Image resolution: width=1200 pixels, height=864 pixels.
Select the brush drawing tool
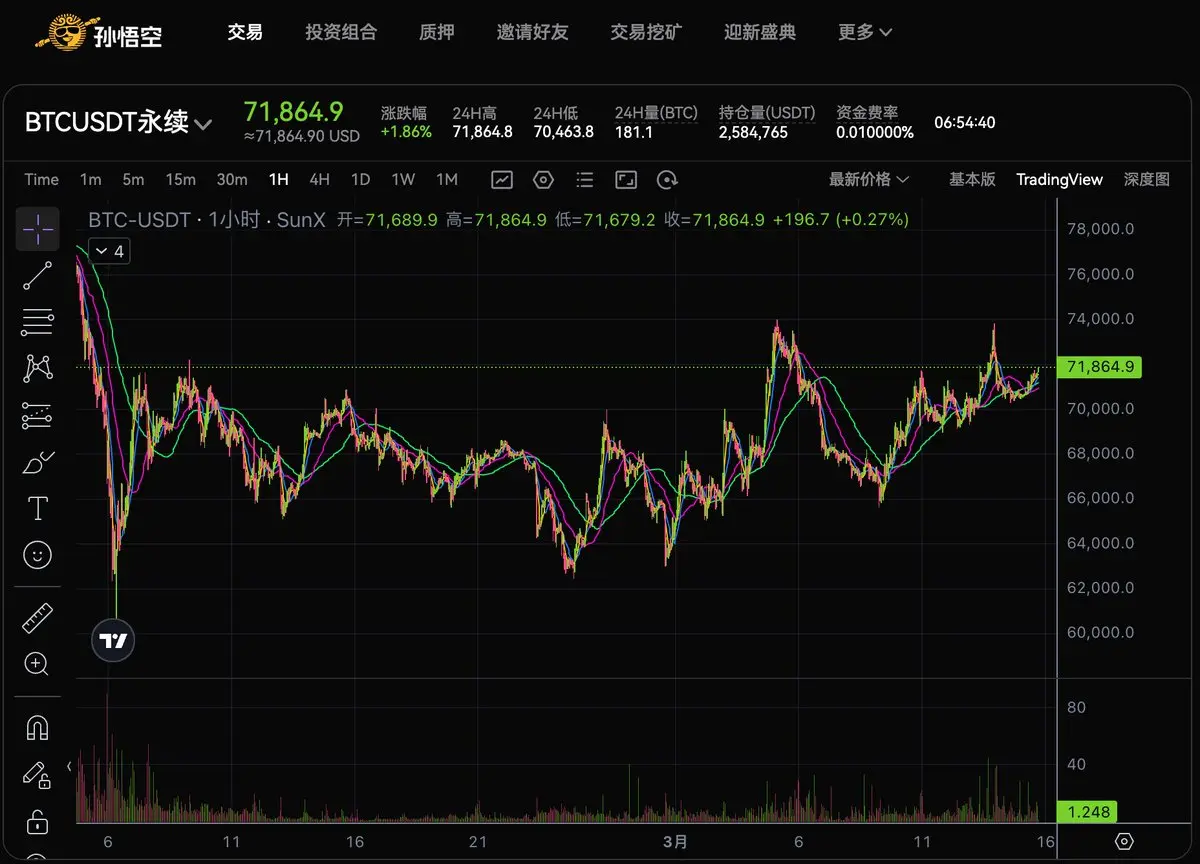(x=37, y=462)
